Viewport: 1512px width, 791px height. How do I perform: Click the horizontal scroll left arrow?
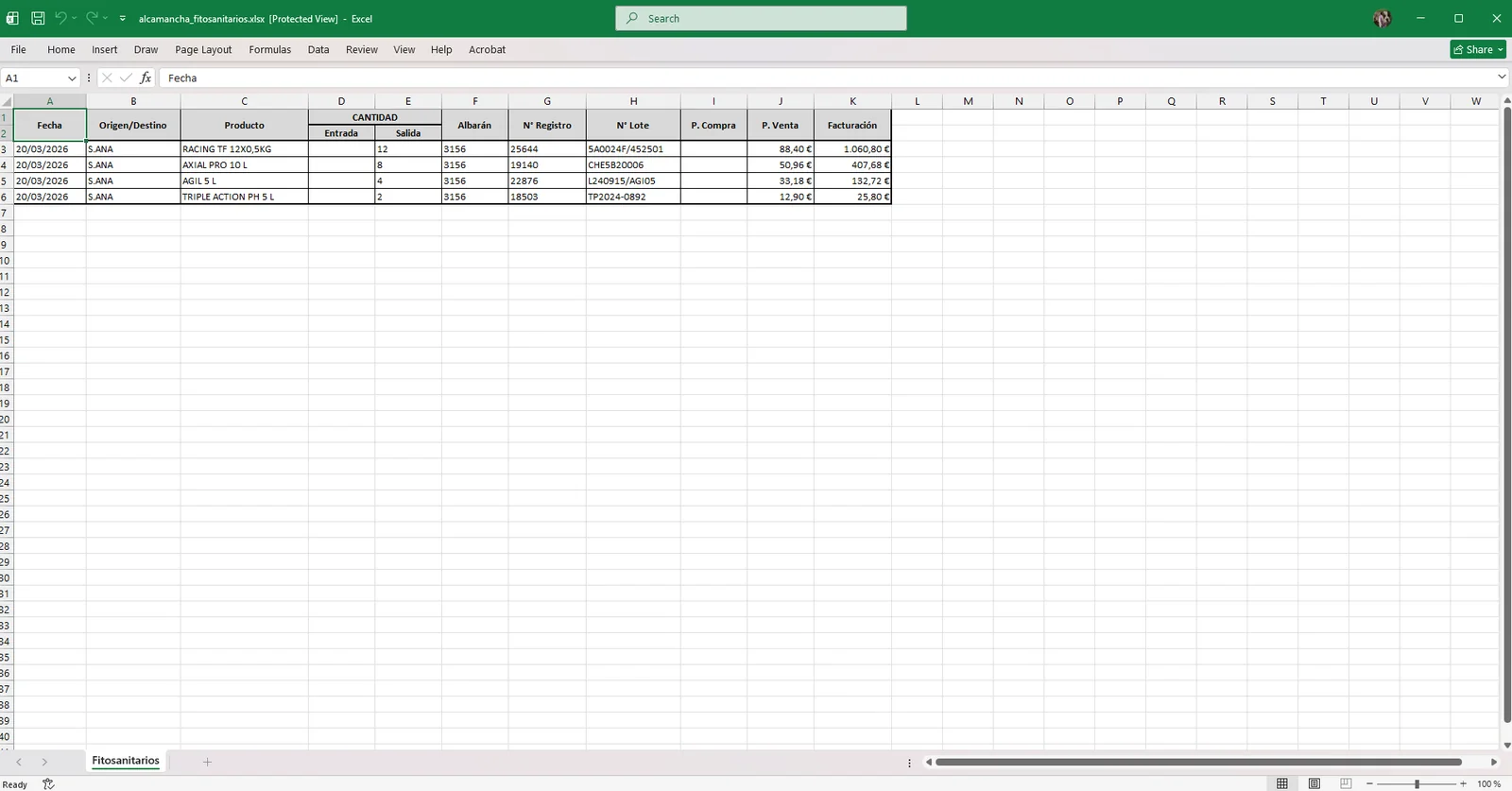pyautogui.click(x=929, y=762)
